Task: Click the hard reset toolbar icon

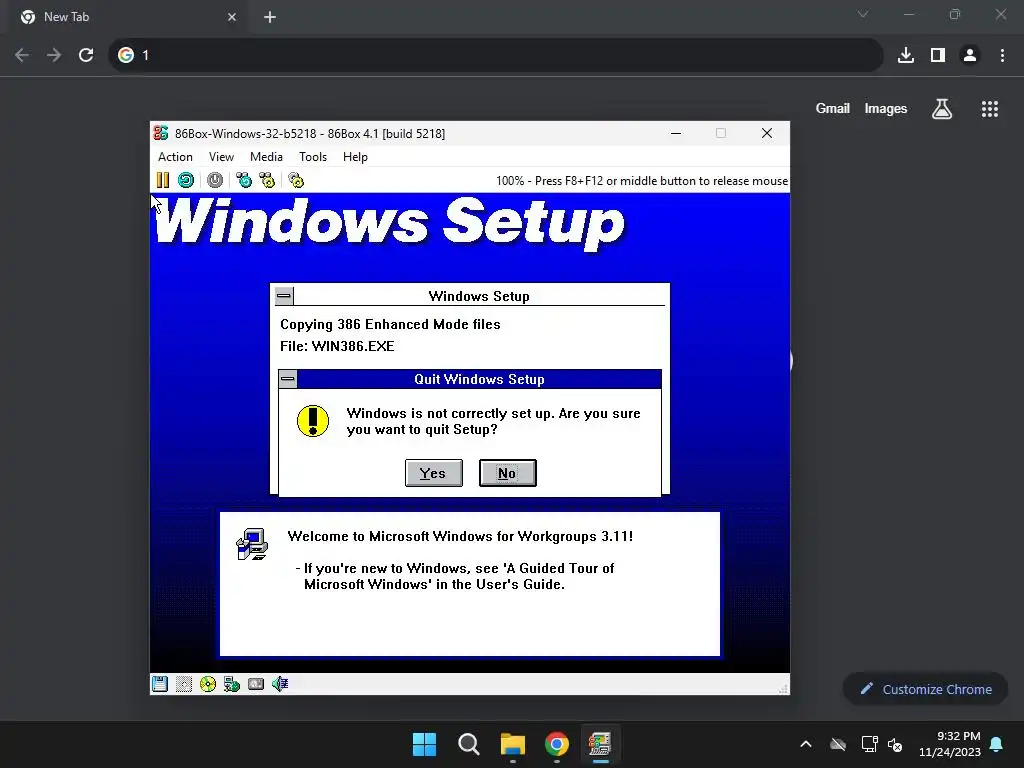Action: coord(186,180)
